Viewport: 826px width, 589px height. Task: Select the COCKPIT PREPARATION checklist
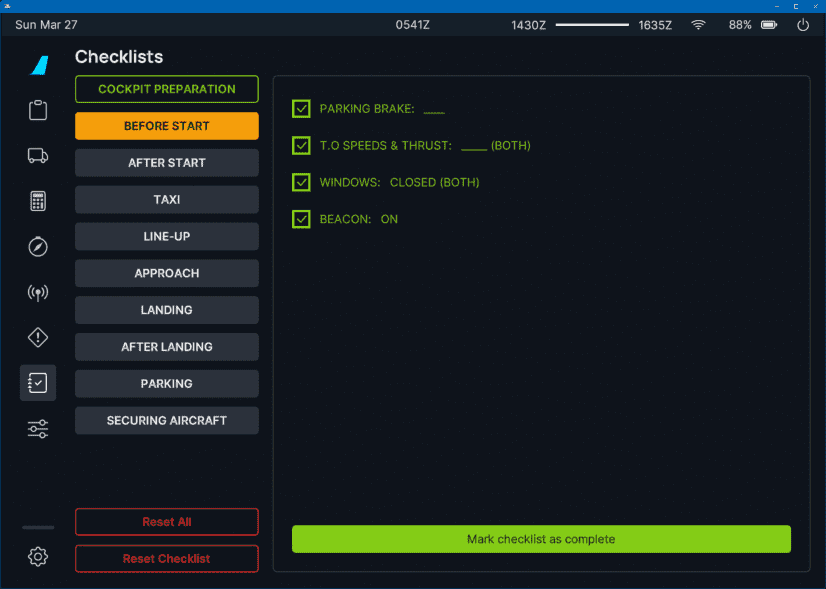point(167,89)
